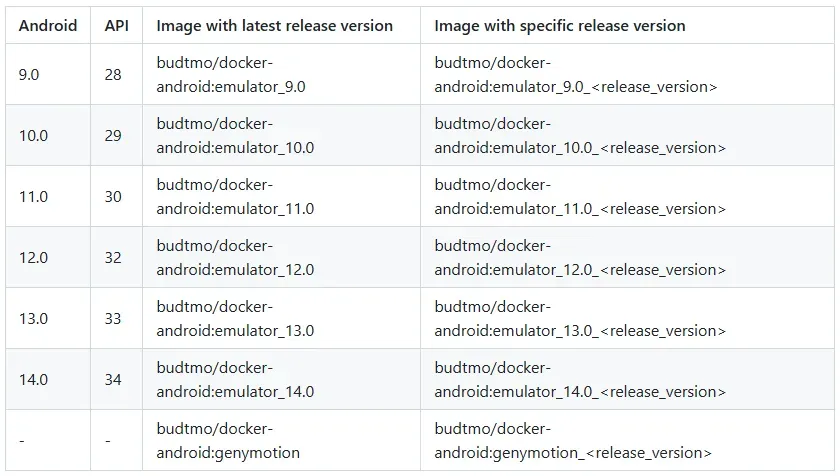Click the Android column header
Viewport: 840px width, 476px height.
[x=48, y=26]
